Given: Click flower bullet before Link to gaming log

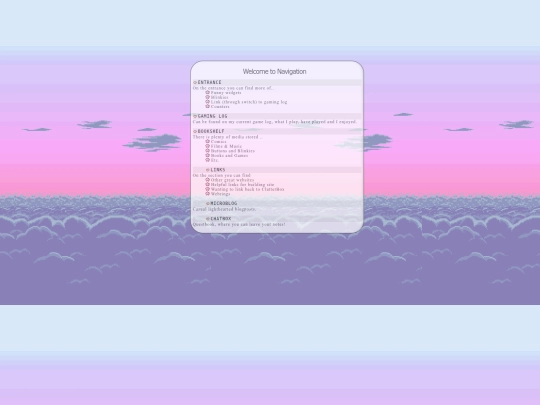Looking at the screenshot, I should (x=207, y=102).
